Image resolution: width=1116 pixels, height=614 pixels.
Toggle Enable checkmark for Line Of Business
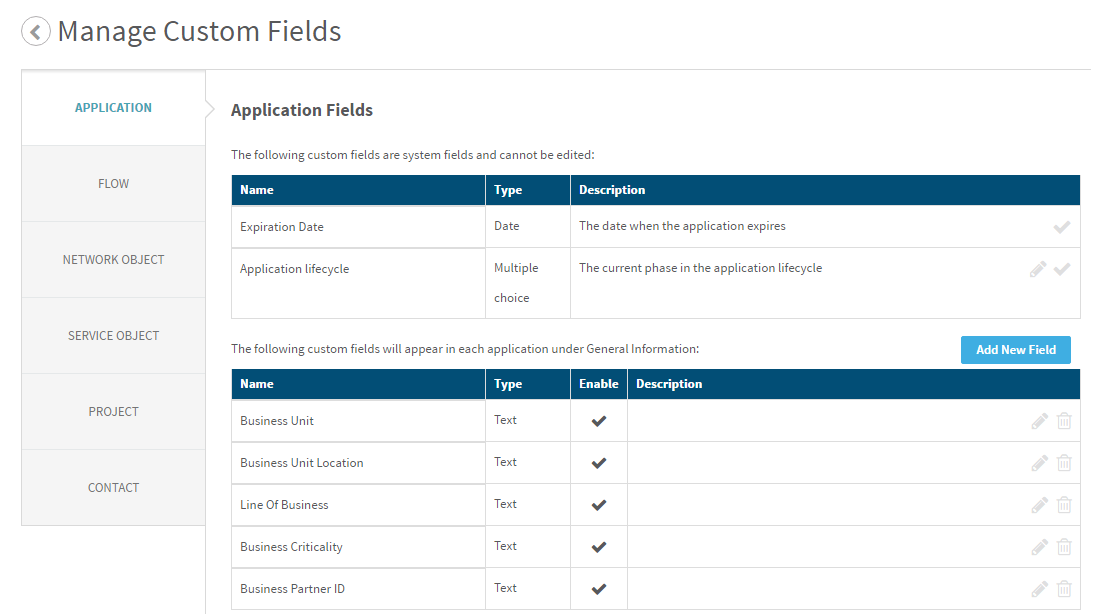(x=599, y=505)
